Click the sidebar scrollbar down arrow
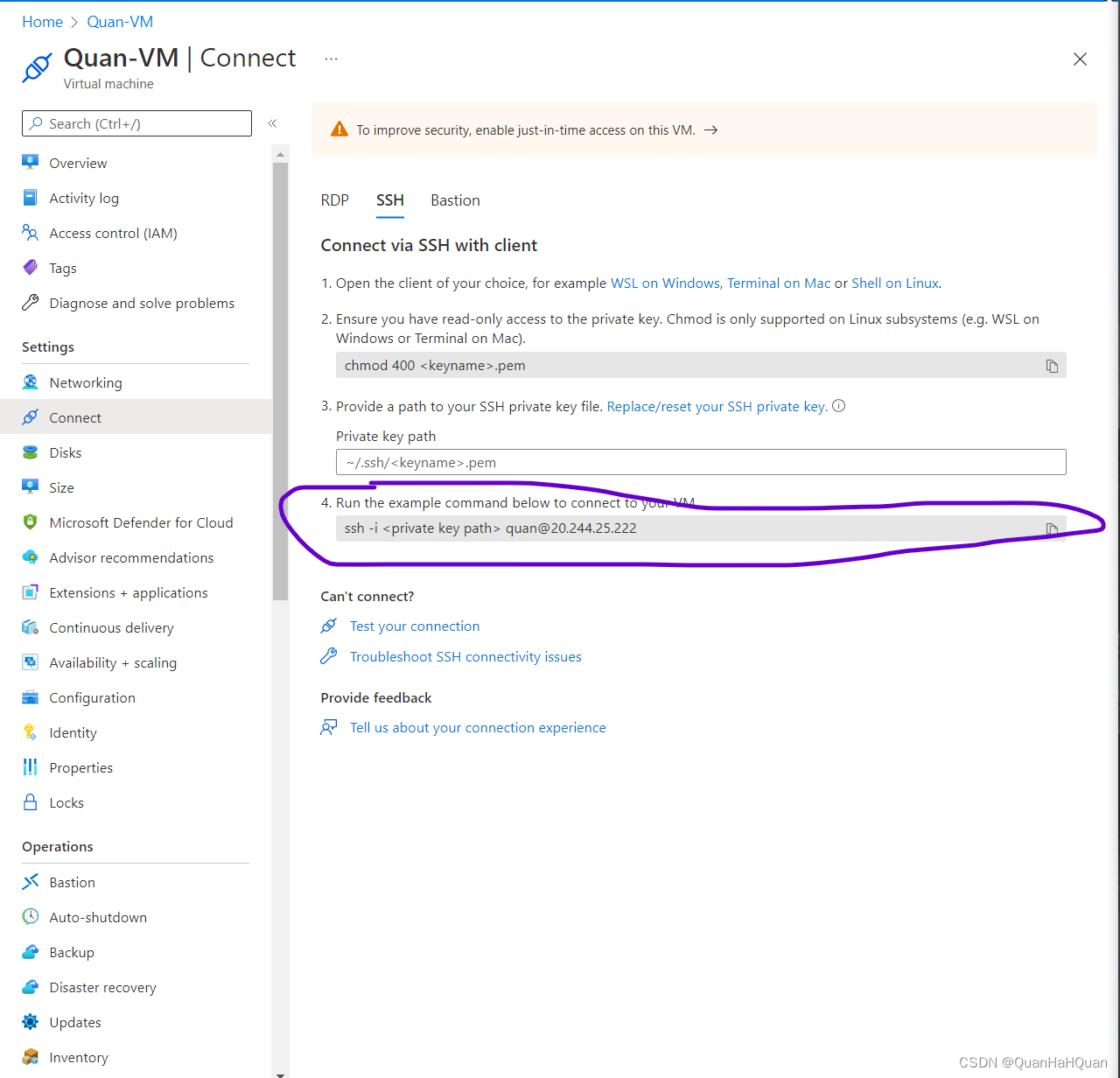 [280, 1074]
